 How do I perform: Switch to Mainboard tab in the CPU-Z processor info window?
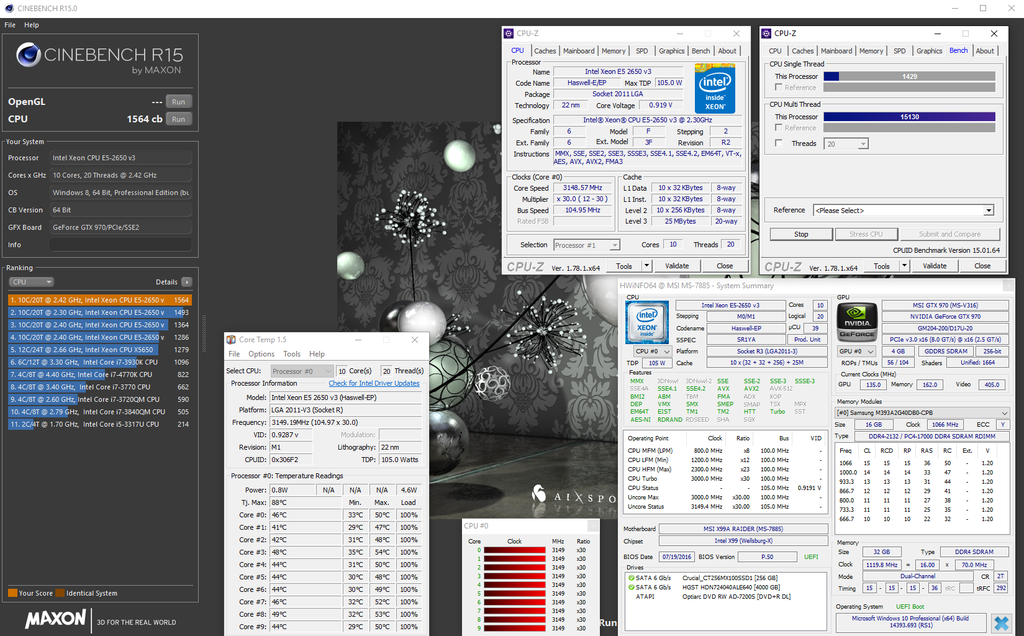coord(579,51)
